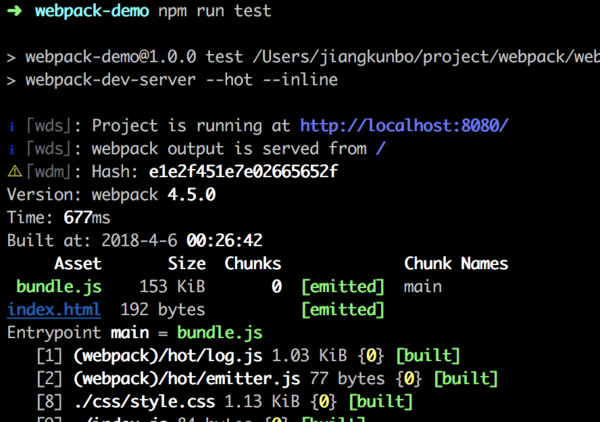
Task: Click the 'npm run test' command text
Action: pyautogui.click(x=215, y=11)
